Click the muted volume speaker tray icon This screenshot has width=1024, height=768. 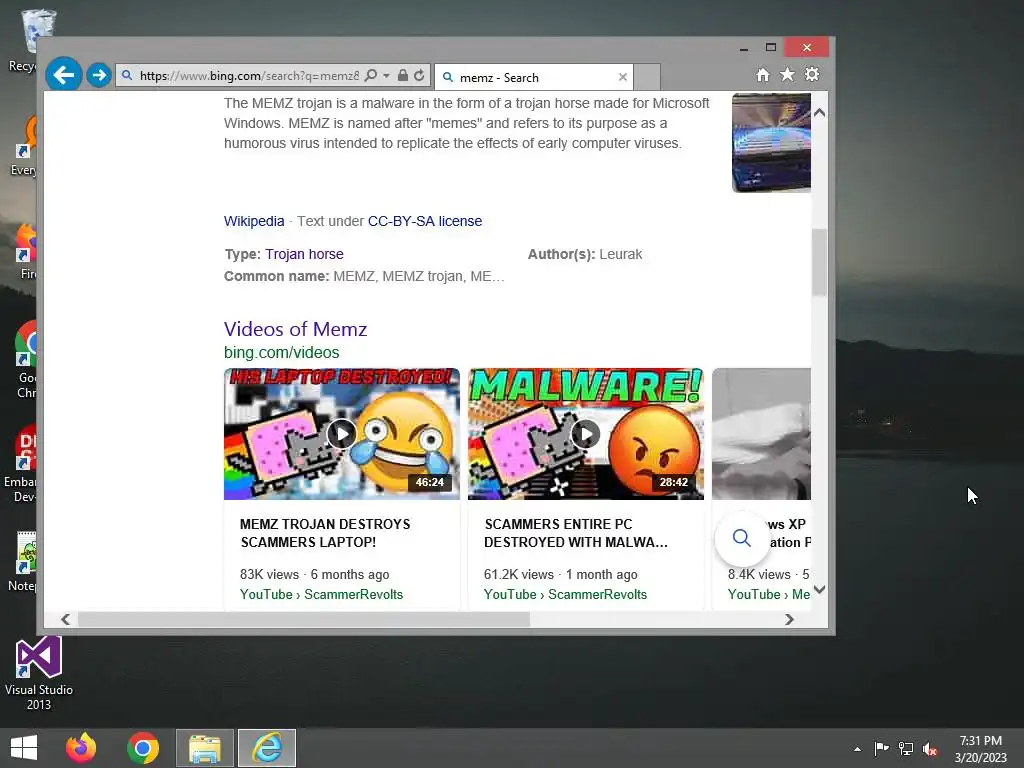coord(930,748)
